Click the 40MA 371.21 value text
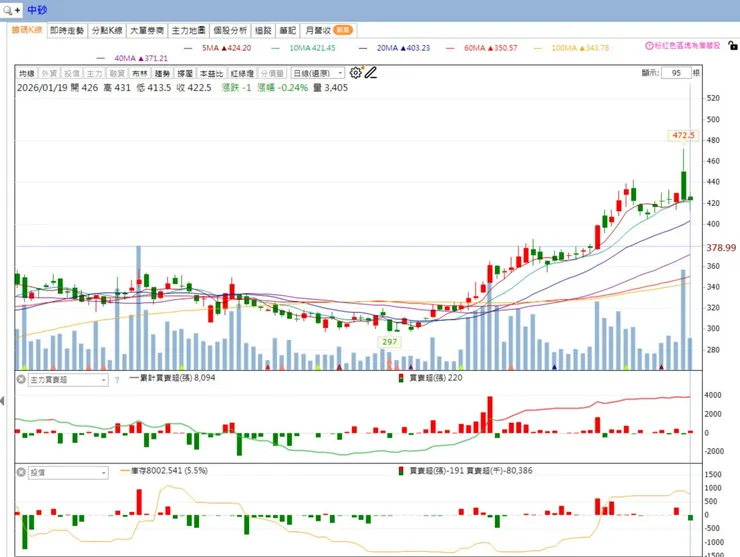The width and height of the screenshot is (740, 557). [x=141, y=59]
